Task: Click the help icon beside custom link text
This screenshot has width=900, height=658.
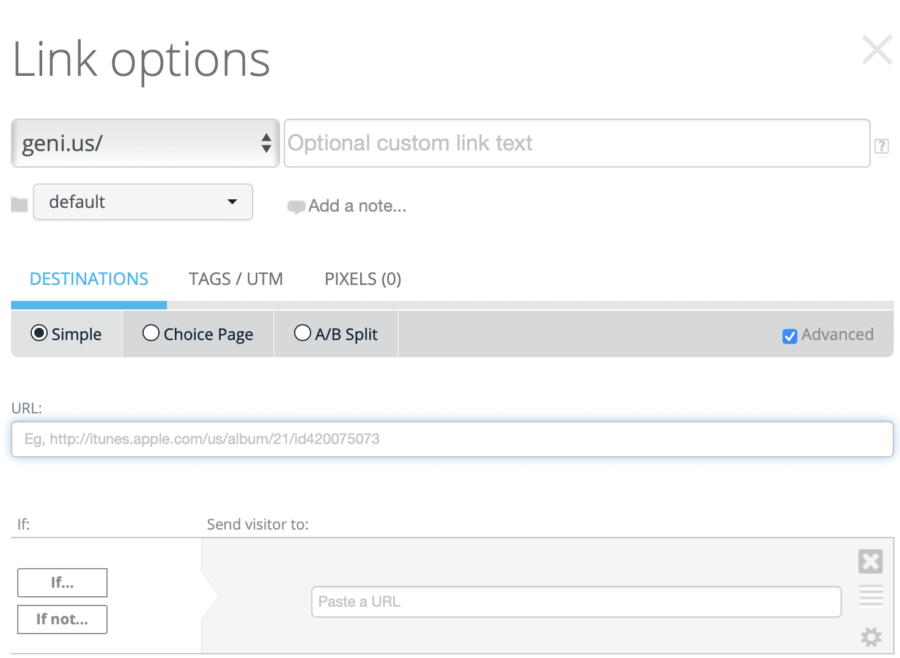Action: [x=881, y=146]
